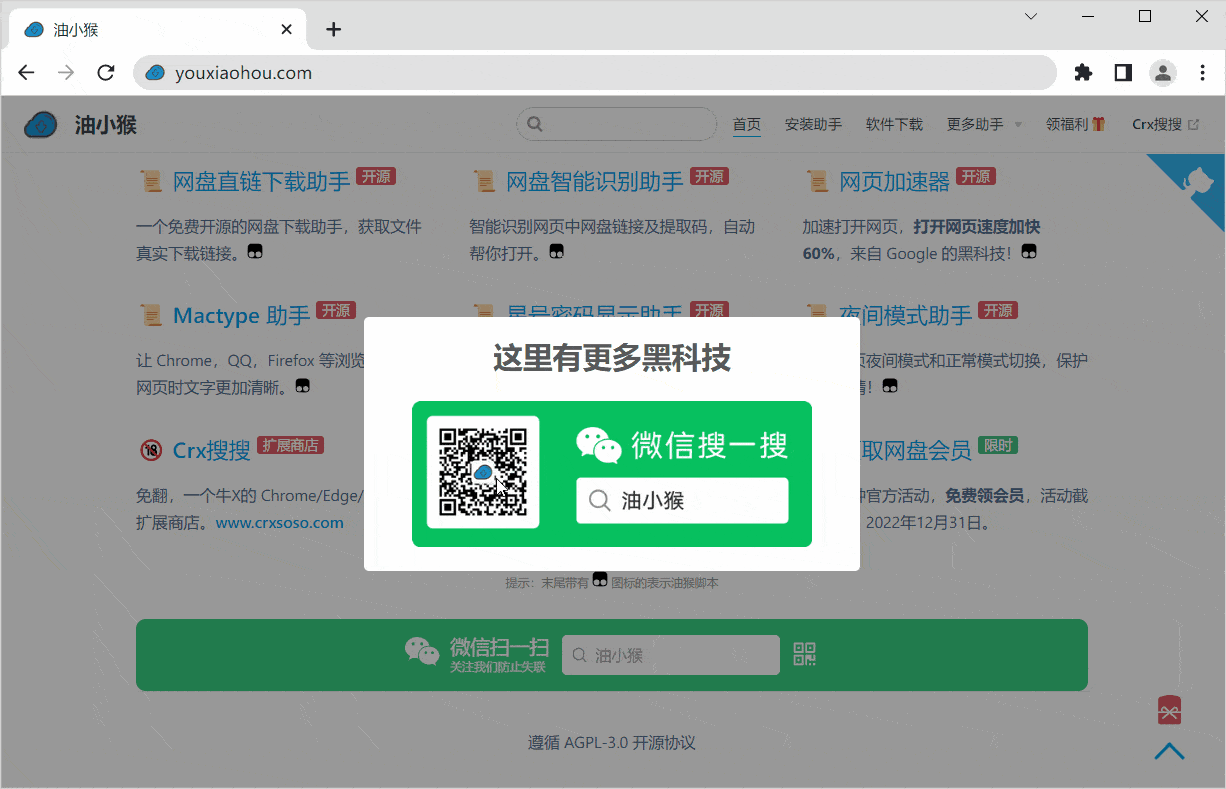Reload the page with refresh icon
This screenshot has width=1226, height=789.
[x=106, y=73]
